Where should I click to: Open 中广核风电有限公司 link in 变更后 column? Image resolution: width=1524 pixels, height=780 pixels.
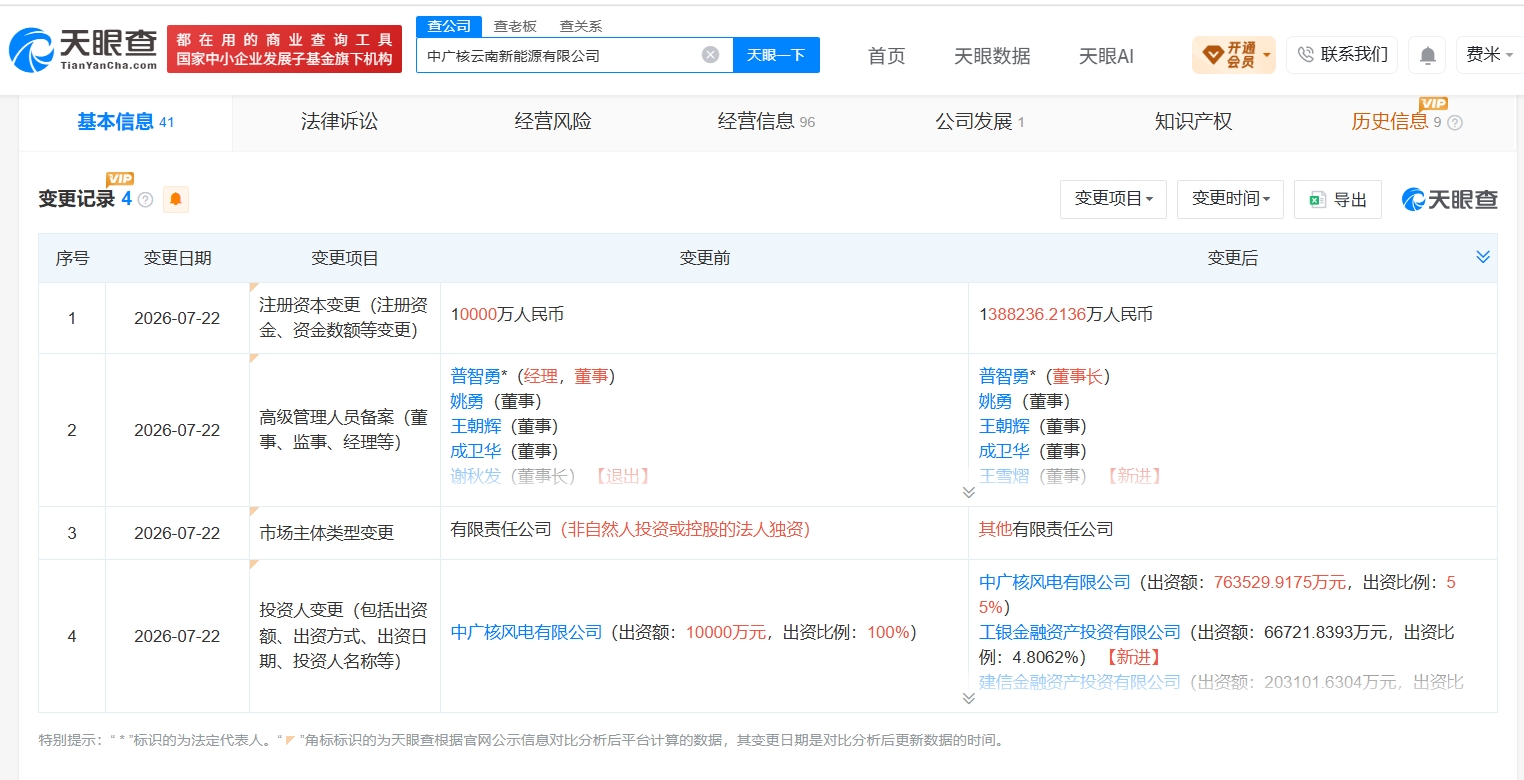click(1055, 583)
